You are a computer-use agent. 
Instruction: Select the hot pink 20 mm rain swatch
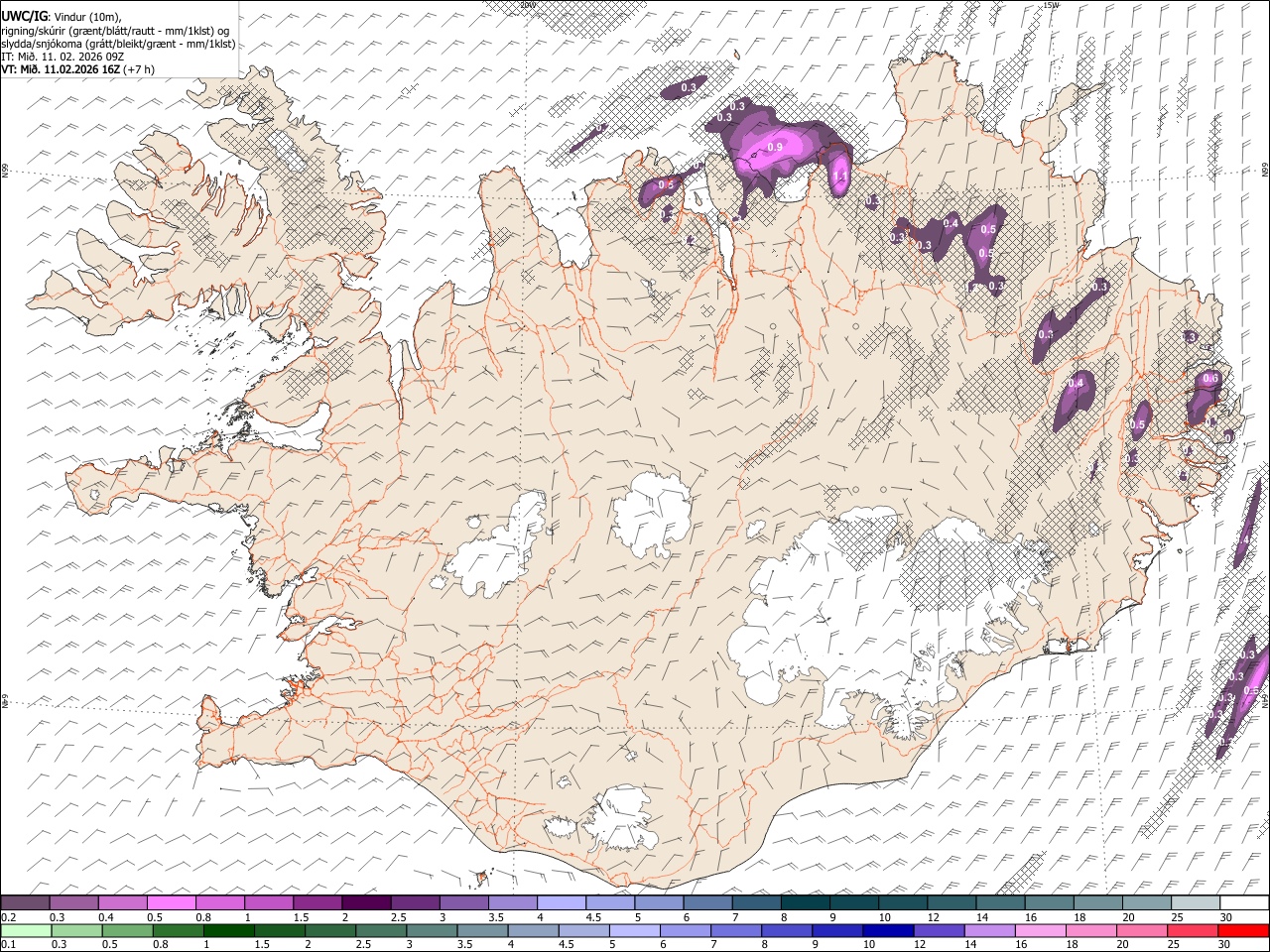1141,930
